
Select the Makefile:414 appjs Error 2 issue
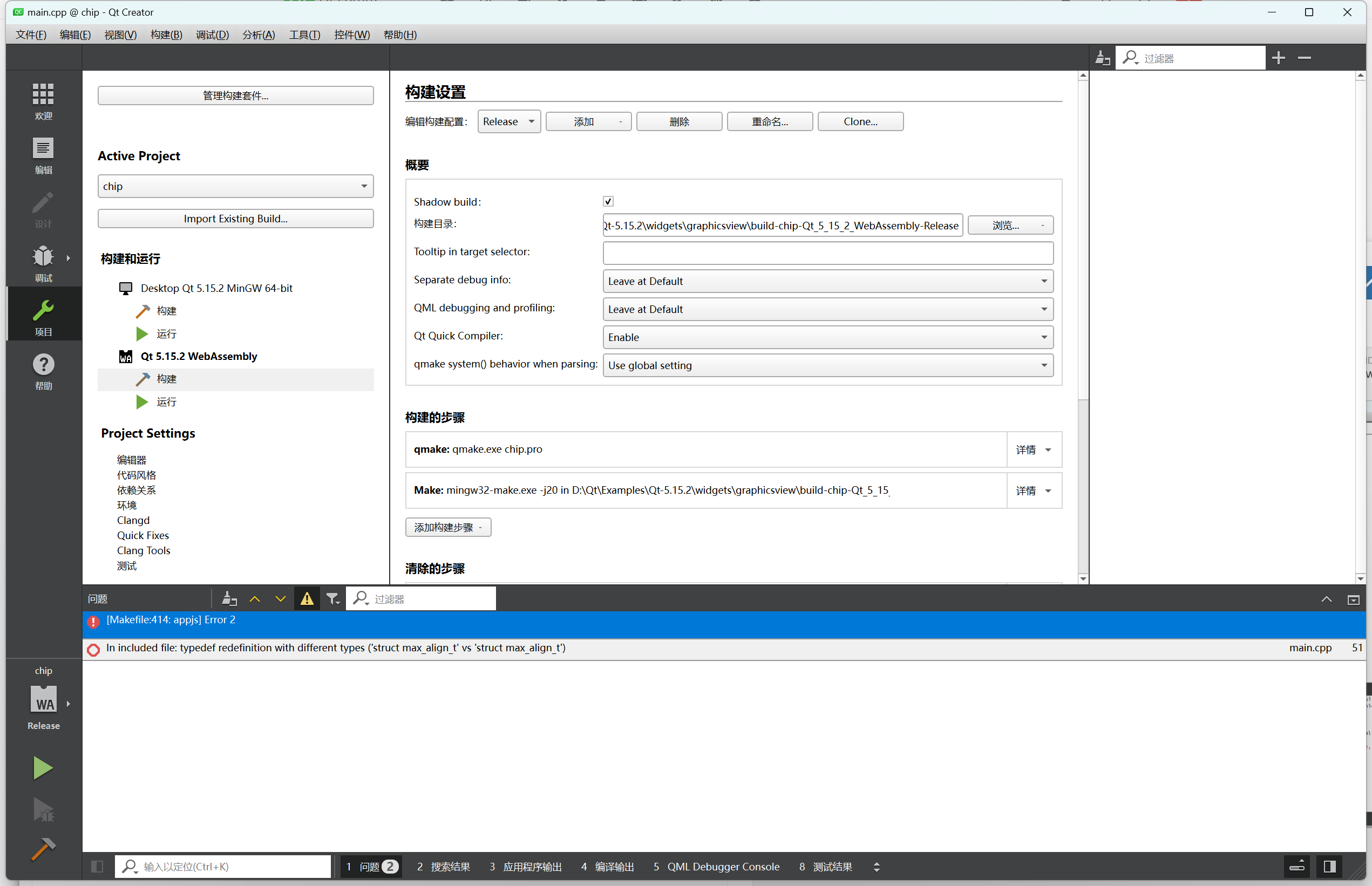(x=724, y=625)
